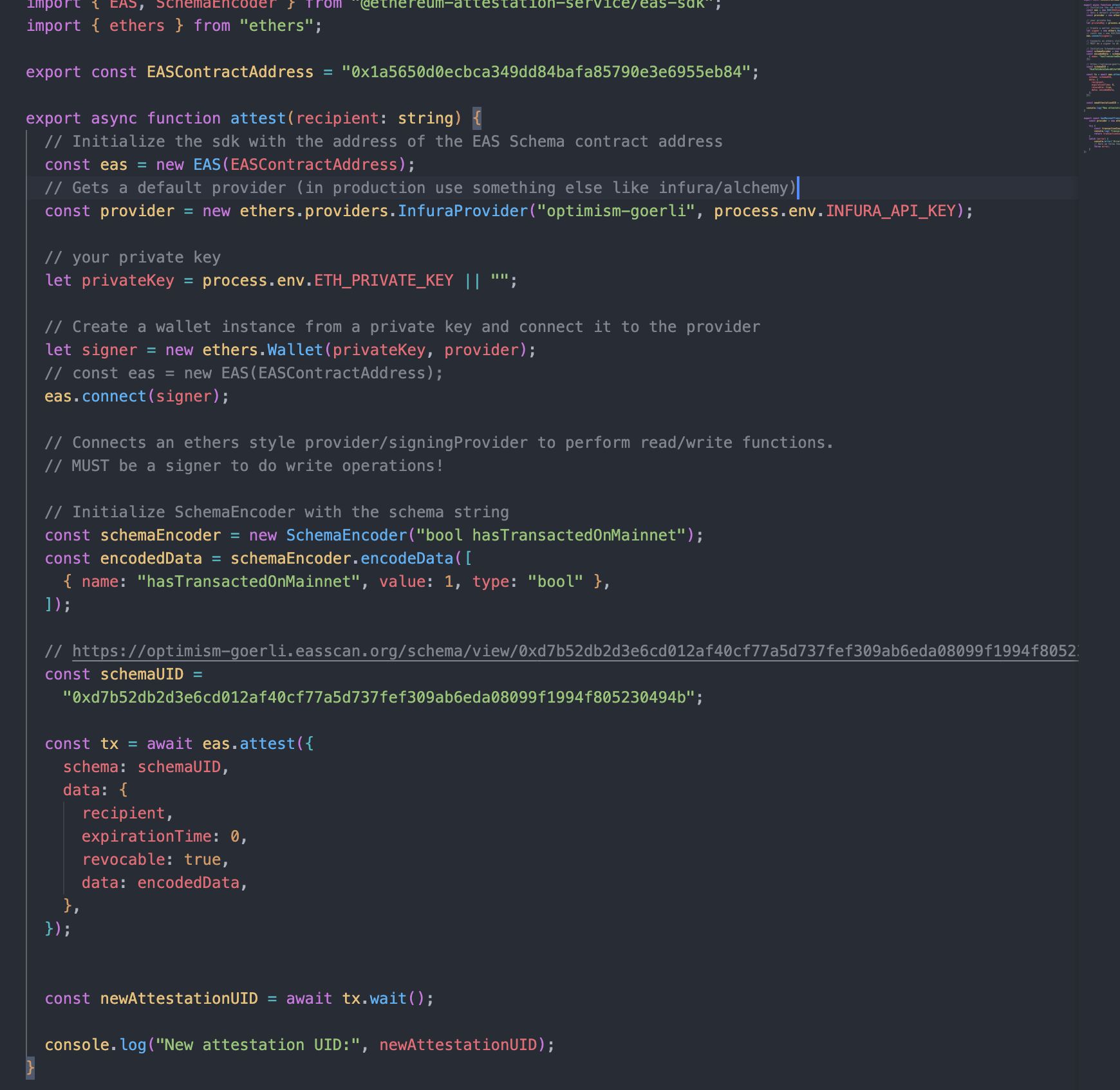
Task: Click 'newAttestationUID' in the const declaration
Action: coord(179,999)
